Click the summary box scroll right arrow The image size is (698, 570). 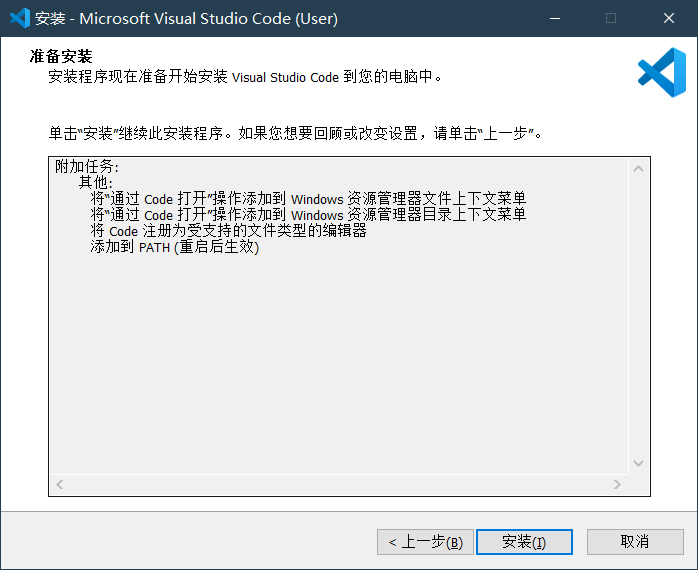pos(617,484)
